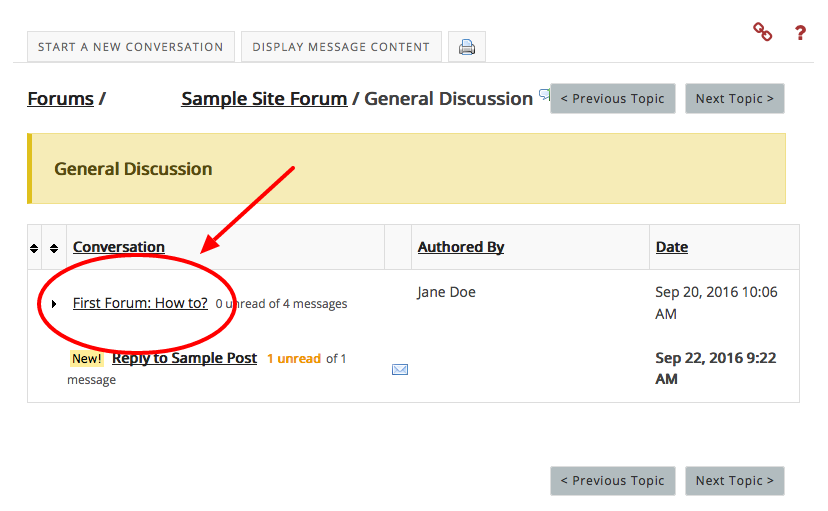Viewport: 828px width, 511px height.
Task: Click the printer icon button
Action: tap(467, 47)
